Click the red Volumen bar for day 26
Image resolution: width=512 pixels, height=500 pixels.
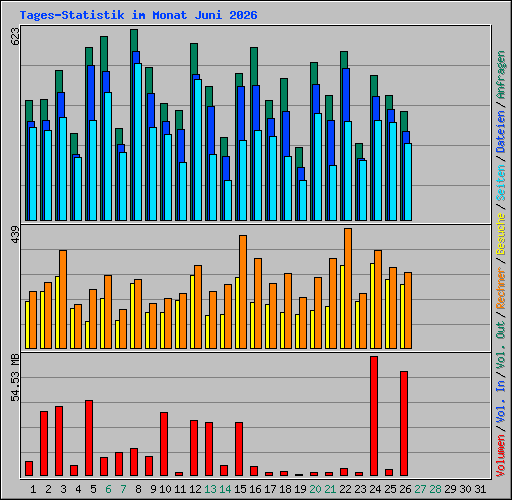(x=404, y=423)
